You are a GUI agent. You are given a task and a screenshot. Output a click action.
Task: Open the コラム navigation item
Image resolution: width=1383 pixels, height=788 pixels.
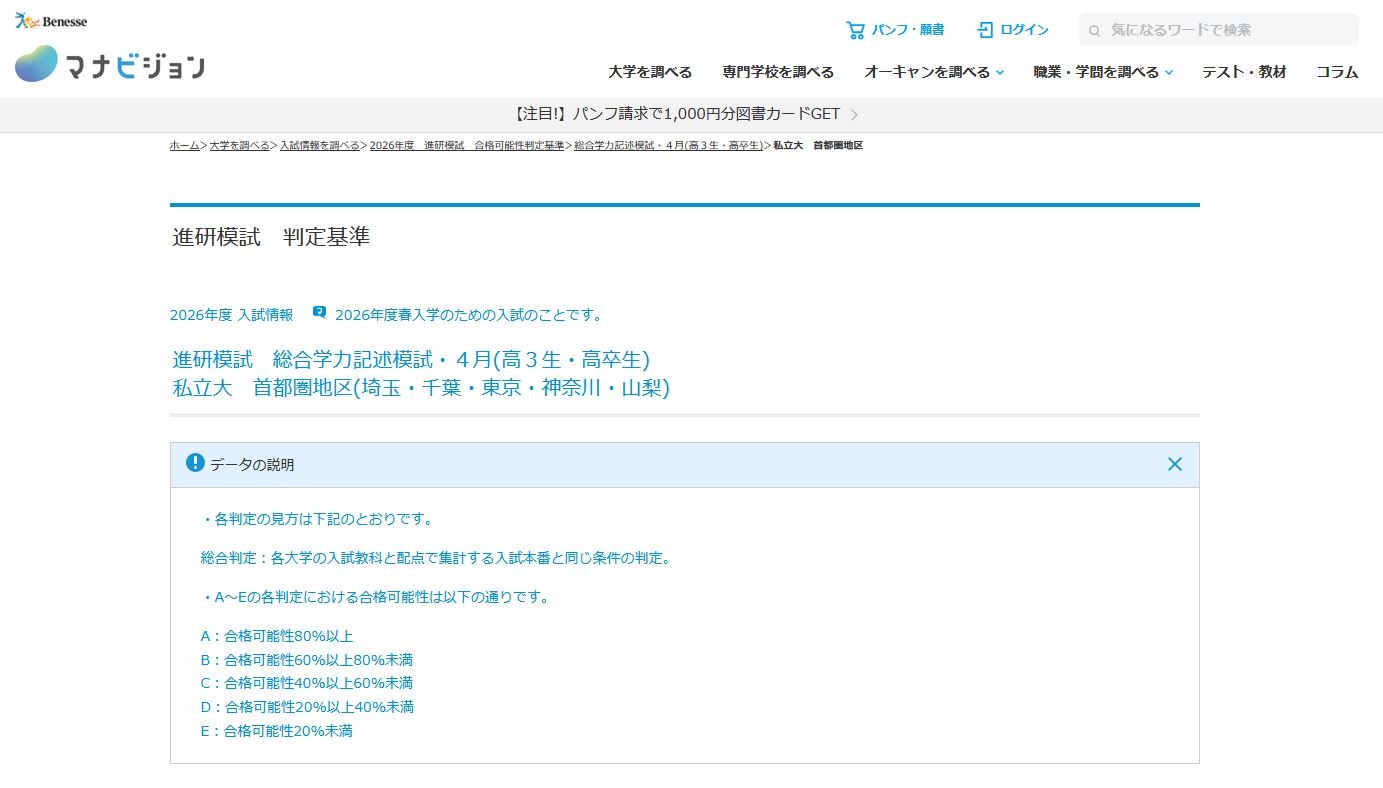[1337, 71]
